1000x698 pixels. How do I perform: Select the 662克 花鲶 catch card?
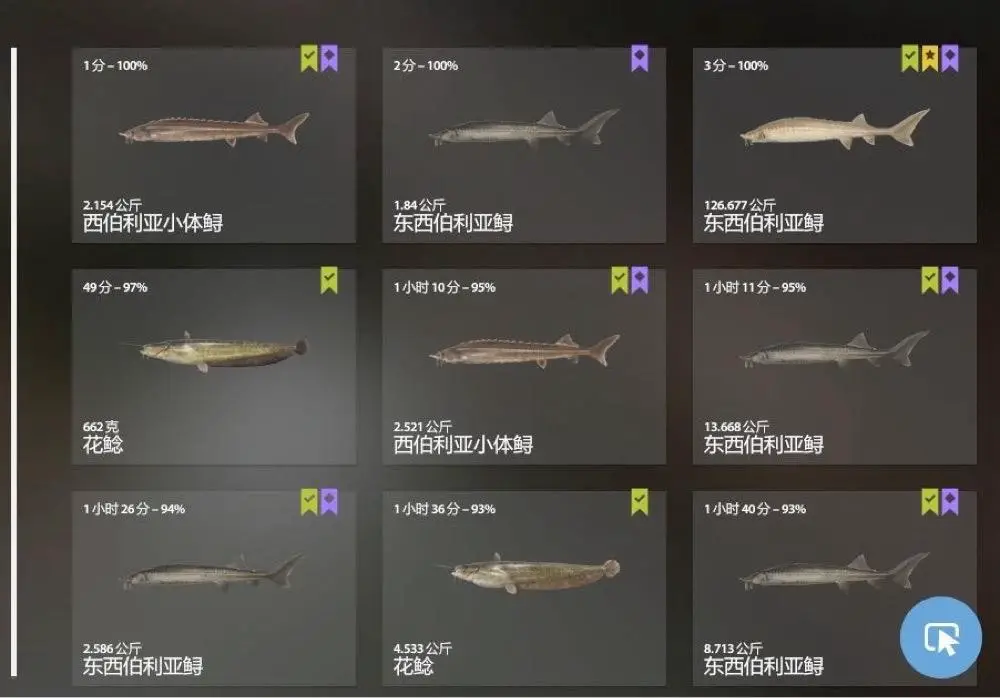[214, 367]
